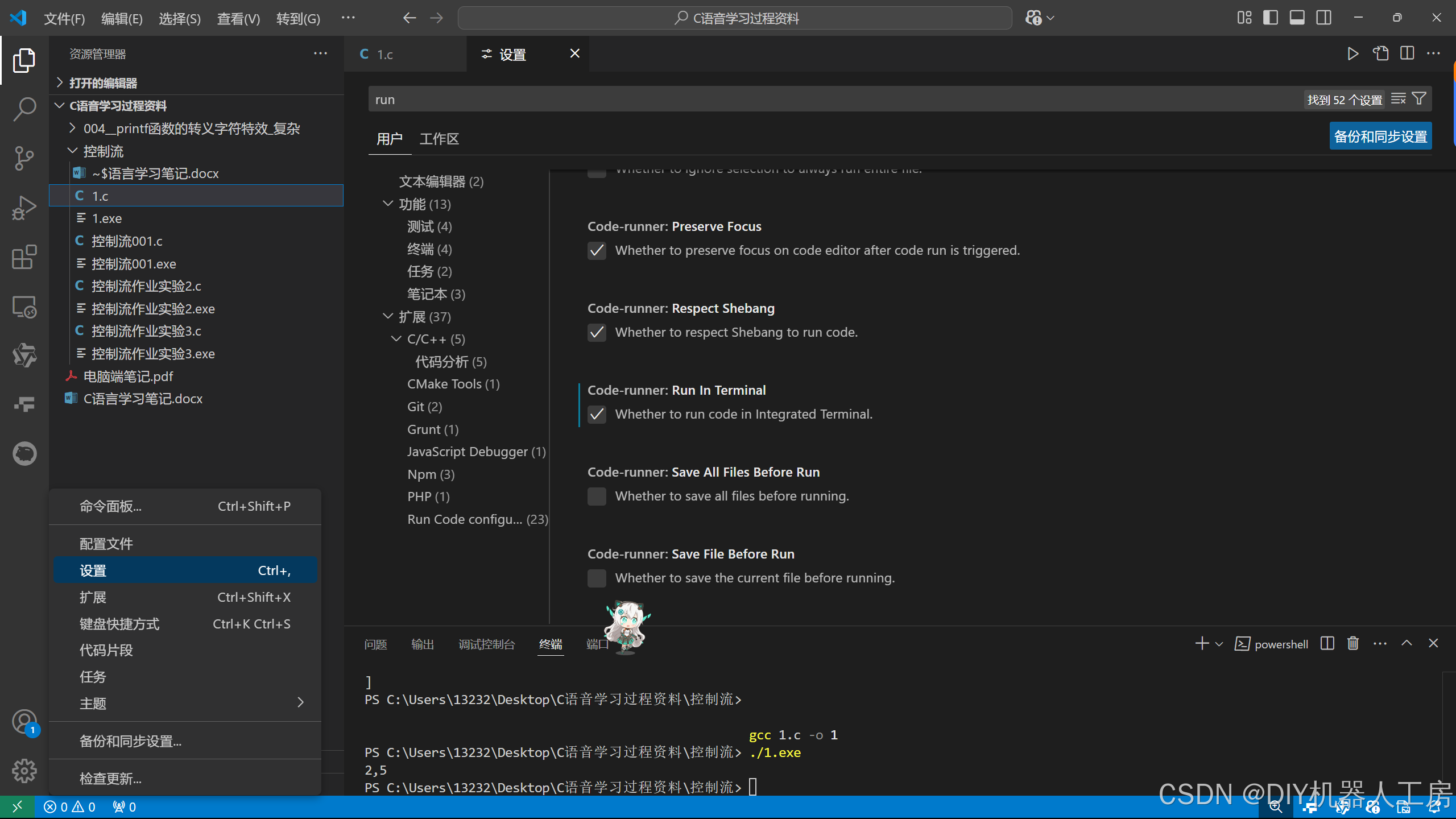Click the filter settings funnel icon
The height and width of the screenshot is (819, 1456).
tap(1419, 99)
